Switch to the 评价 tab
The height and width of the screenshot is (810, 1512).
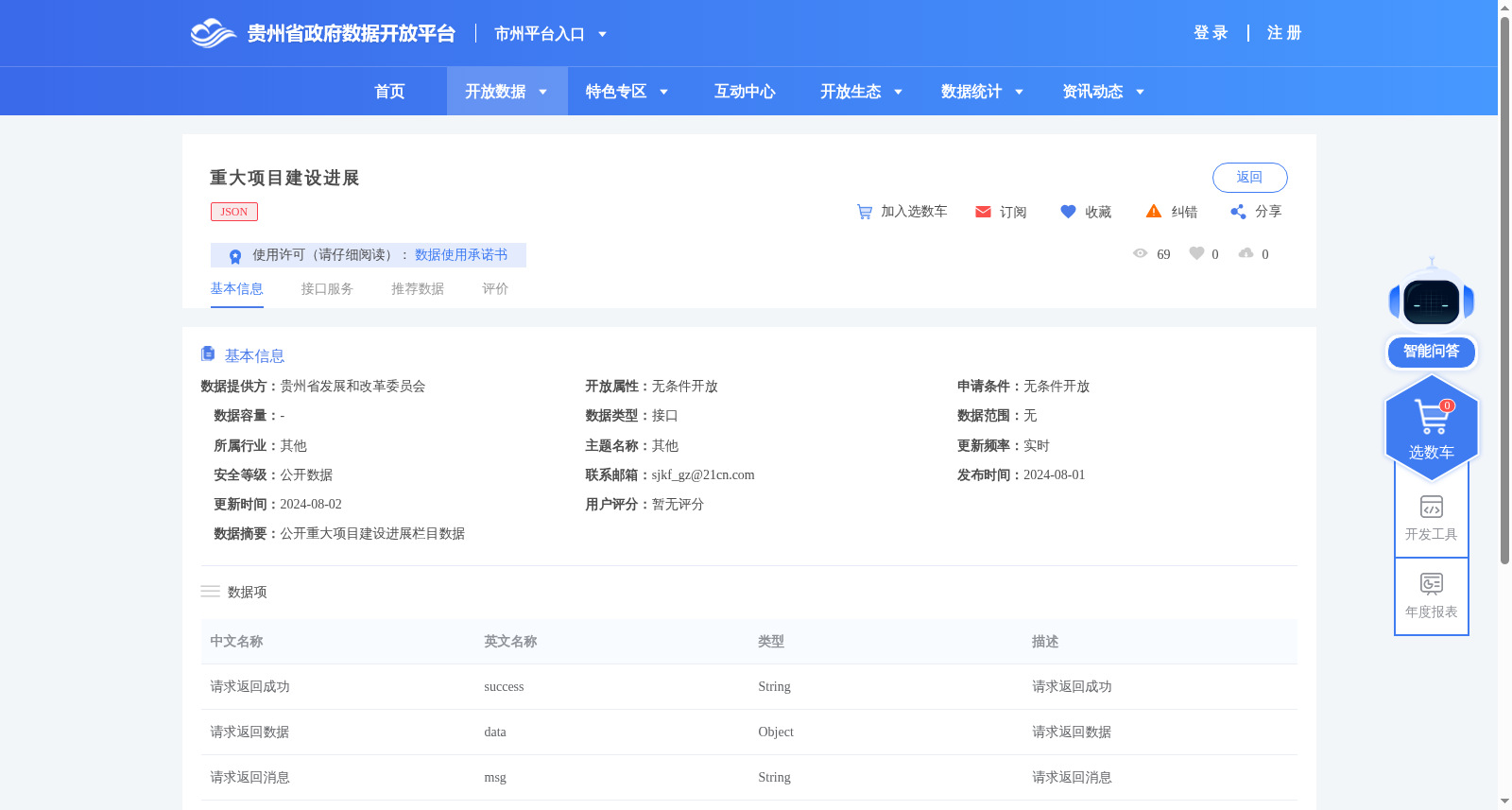point(495,289)
